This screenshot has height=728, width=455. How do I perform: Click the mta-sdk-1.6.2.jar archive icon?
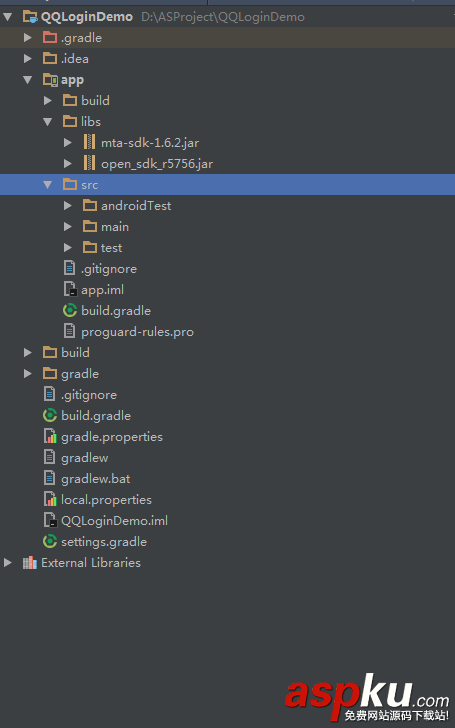[x=89, y=143]
